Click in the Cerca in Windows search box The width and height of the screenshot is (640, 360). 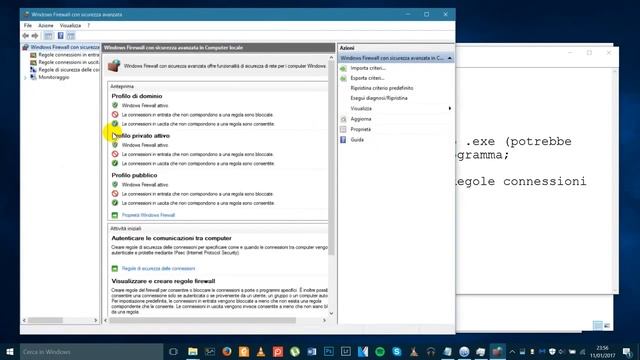point(92,351)
